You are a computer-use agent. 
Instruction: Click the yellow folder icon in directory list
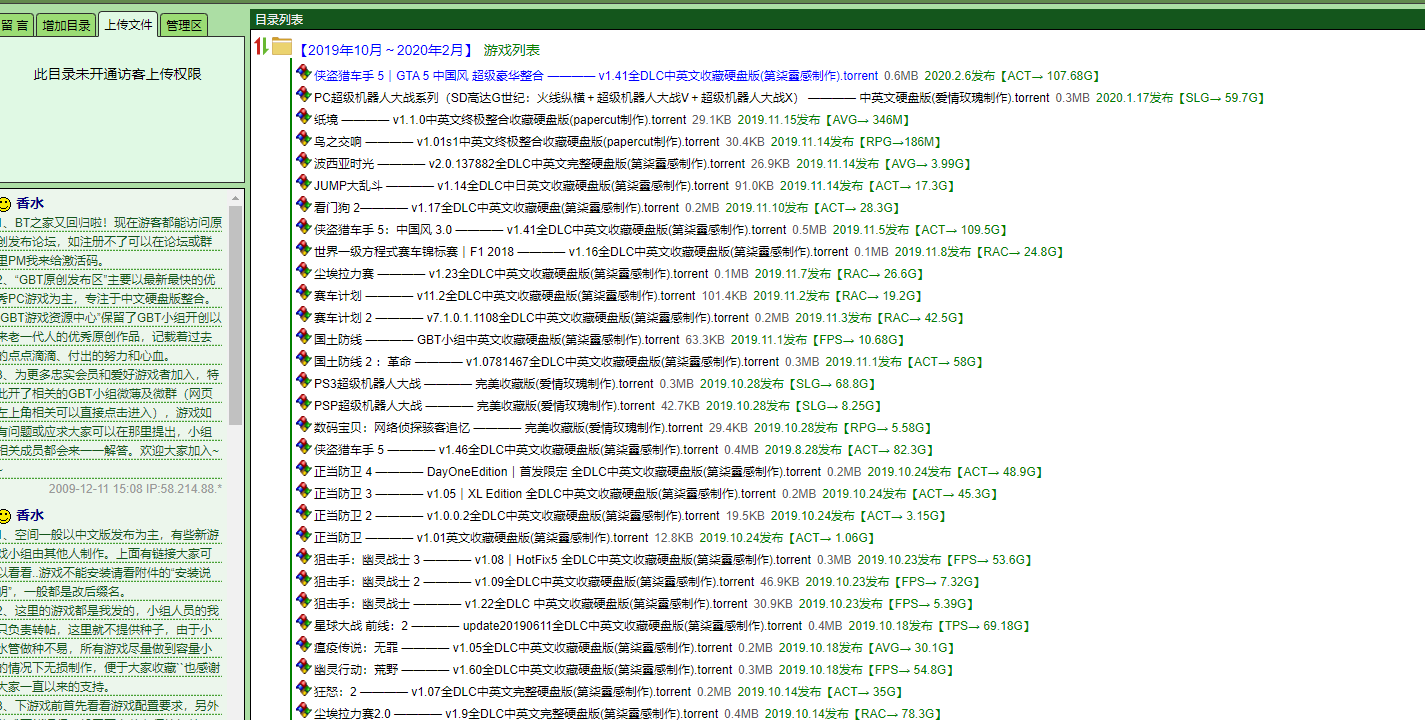coord(282,47)
